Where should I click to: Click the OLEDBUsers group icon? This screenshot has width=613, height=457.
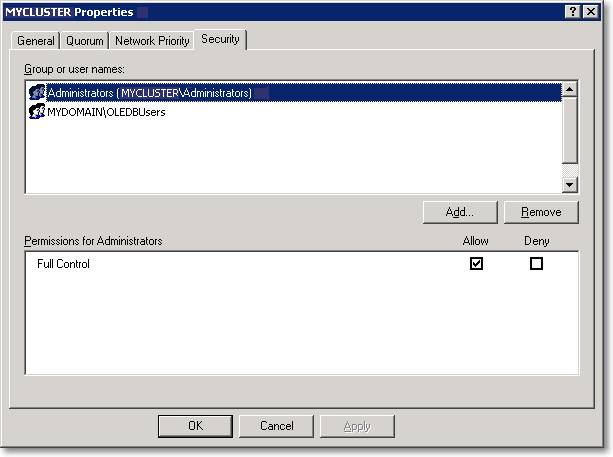(x=37, y=112)
